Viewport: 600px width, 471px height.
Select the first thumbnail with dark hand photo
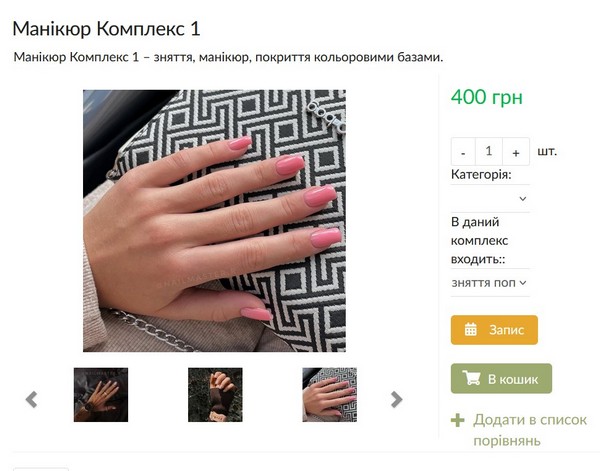point(101,395)
